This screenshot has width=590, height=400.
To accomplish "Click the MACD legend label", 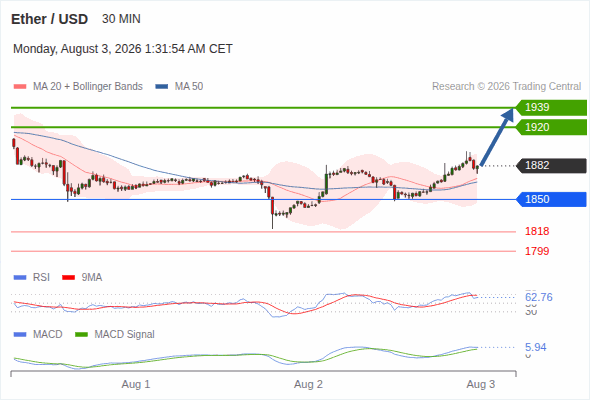I will 47,335.
